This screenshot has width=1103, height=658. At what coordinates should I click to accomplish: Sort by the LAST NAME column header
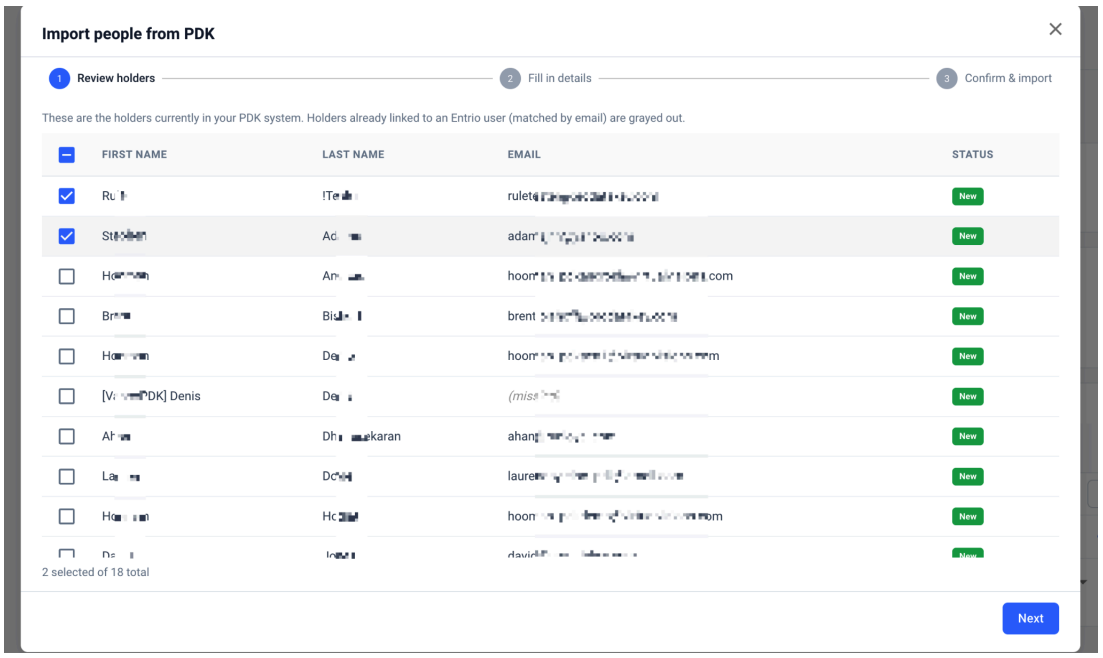tap(353, 154)
